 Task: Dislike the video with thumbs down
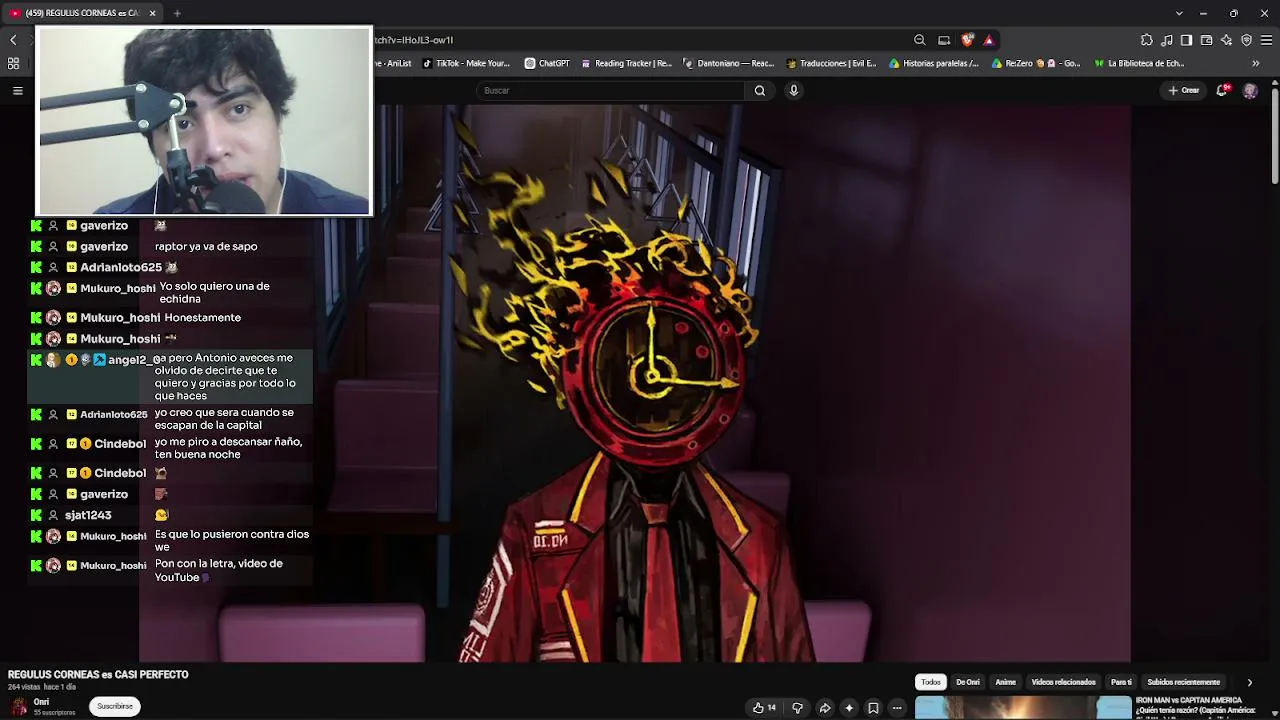point(797,708)
